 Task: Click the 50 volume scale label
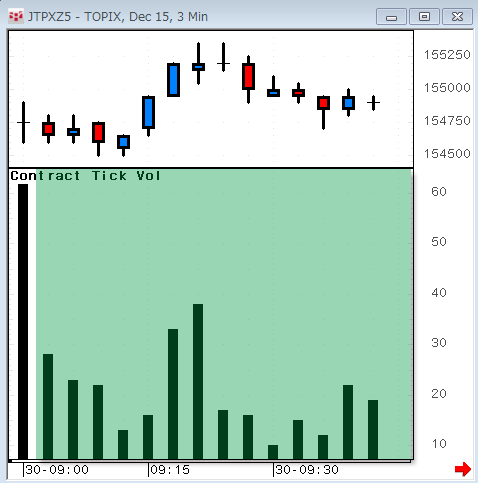coord(439,242)
